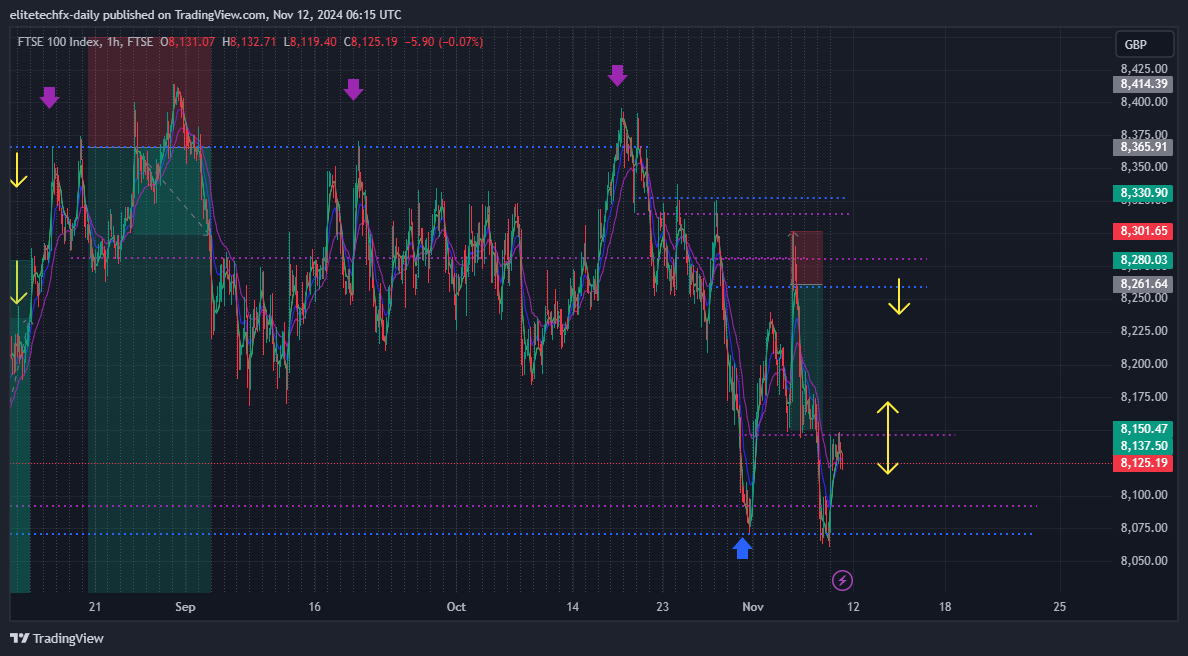Click the 8,365.91 price label
1188x656 pixels.
coord(1143,147)
